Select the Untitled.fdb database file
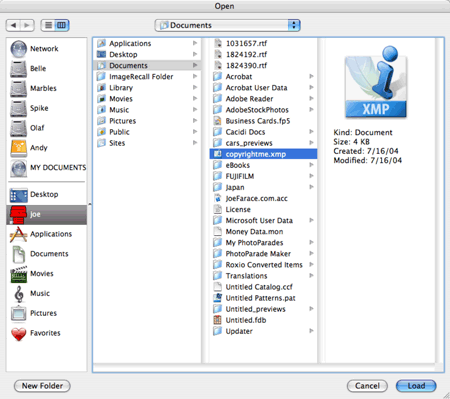Screen dimensions: 450x399 (x=263, y=320)
